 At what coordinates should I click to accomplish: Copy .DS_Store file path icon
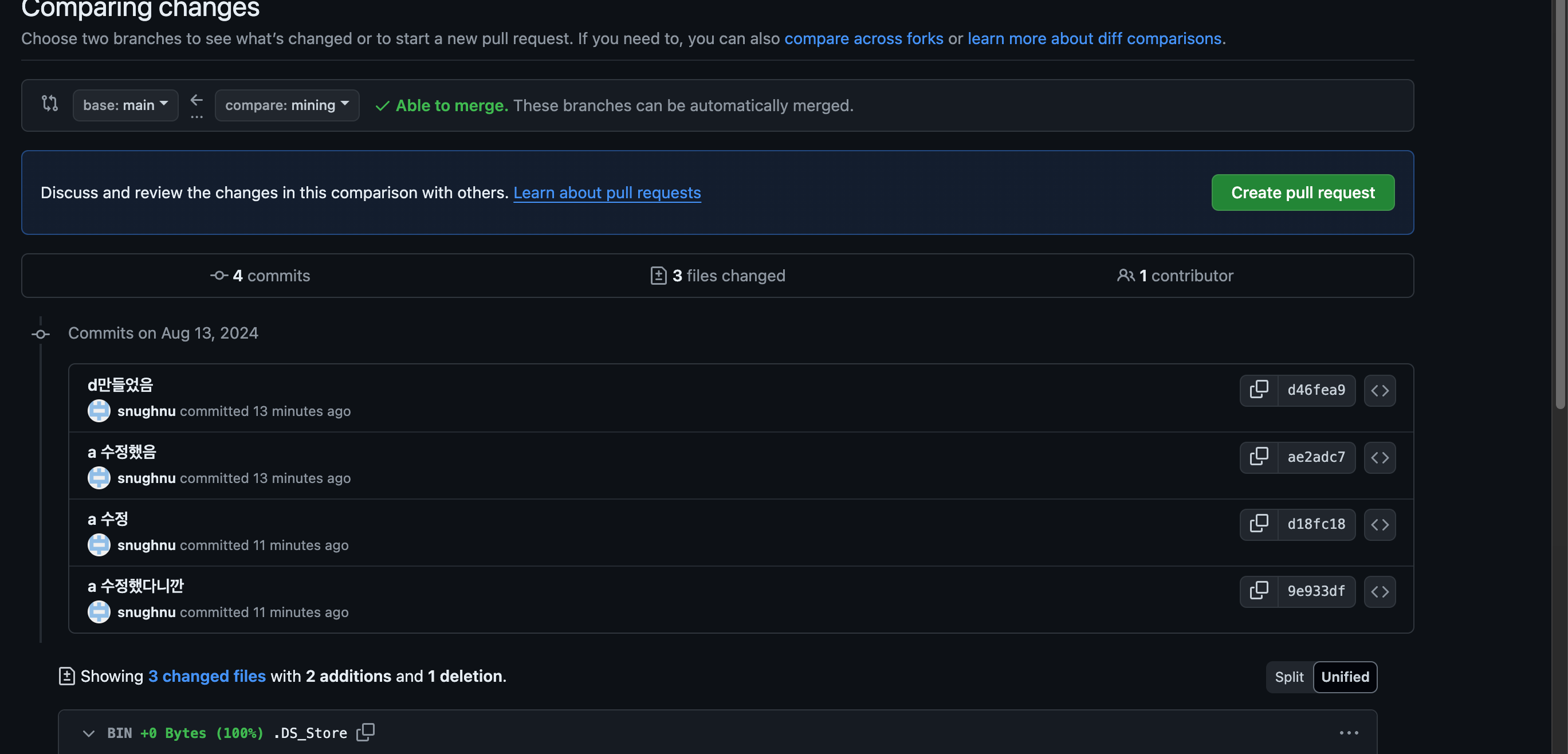tap(366, 732)
